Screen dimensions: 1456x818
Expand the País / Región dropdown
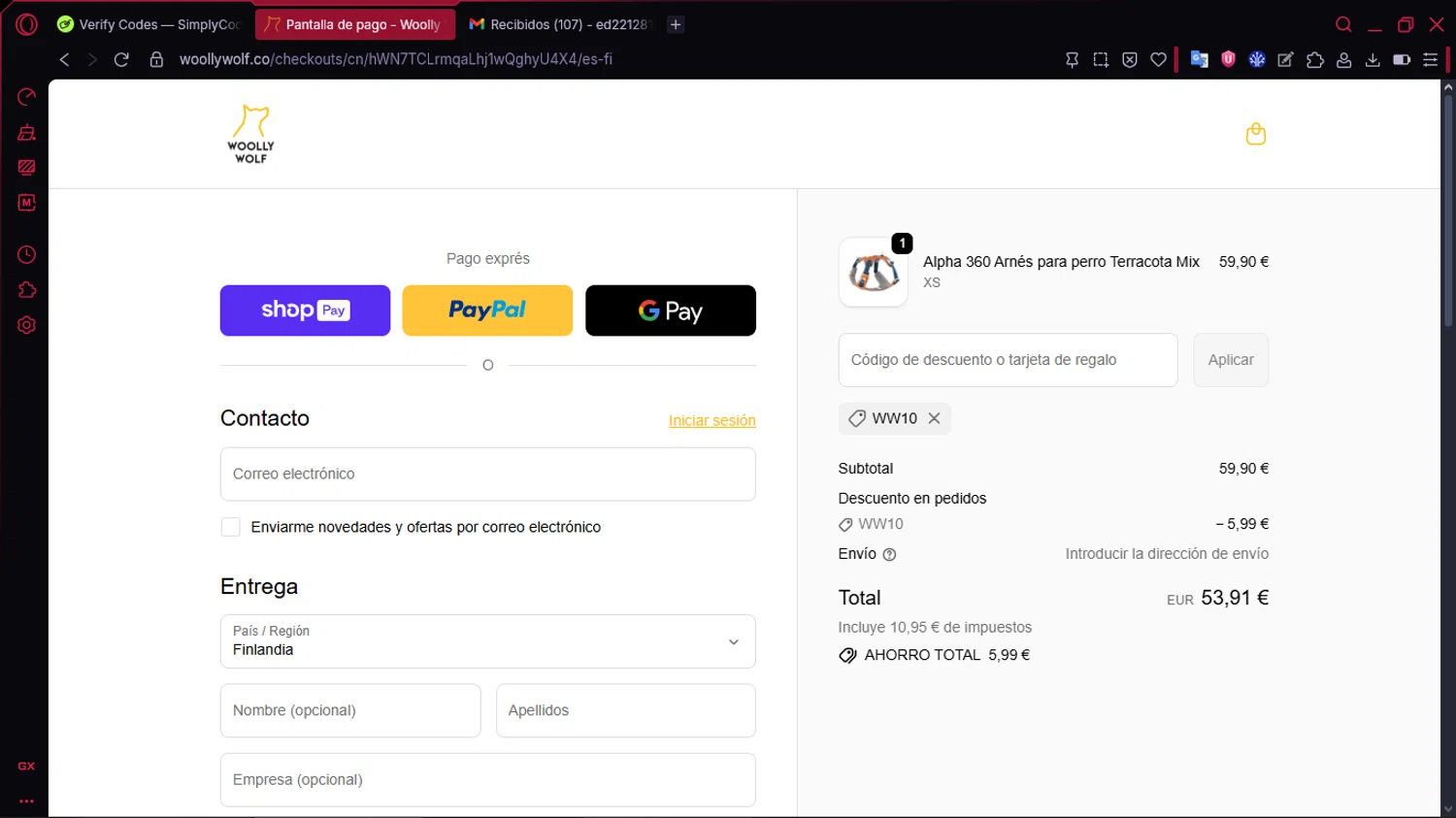coord(488,641)
